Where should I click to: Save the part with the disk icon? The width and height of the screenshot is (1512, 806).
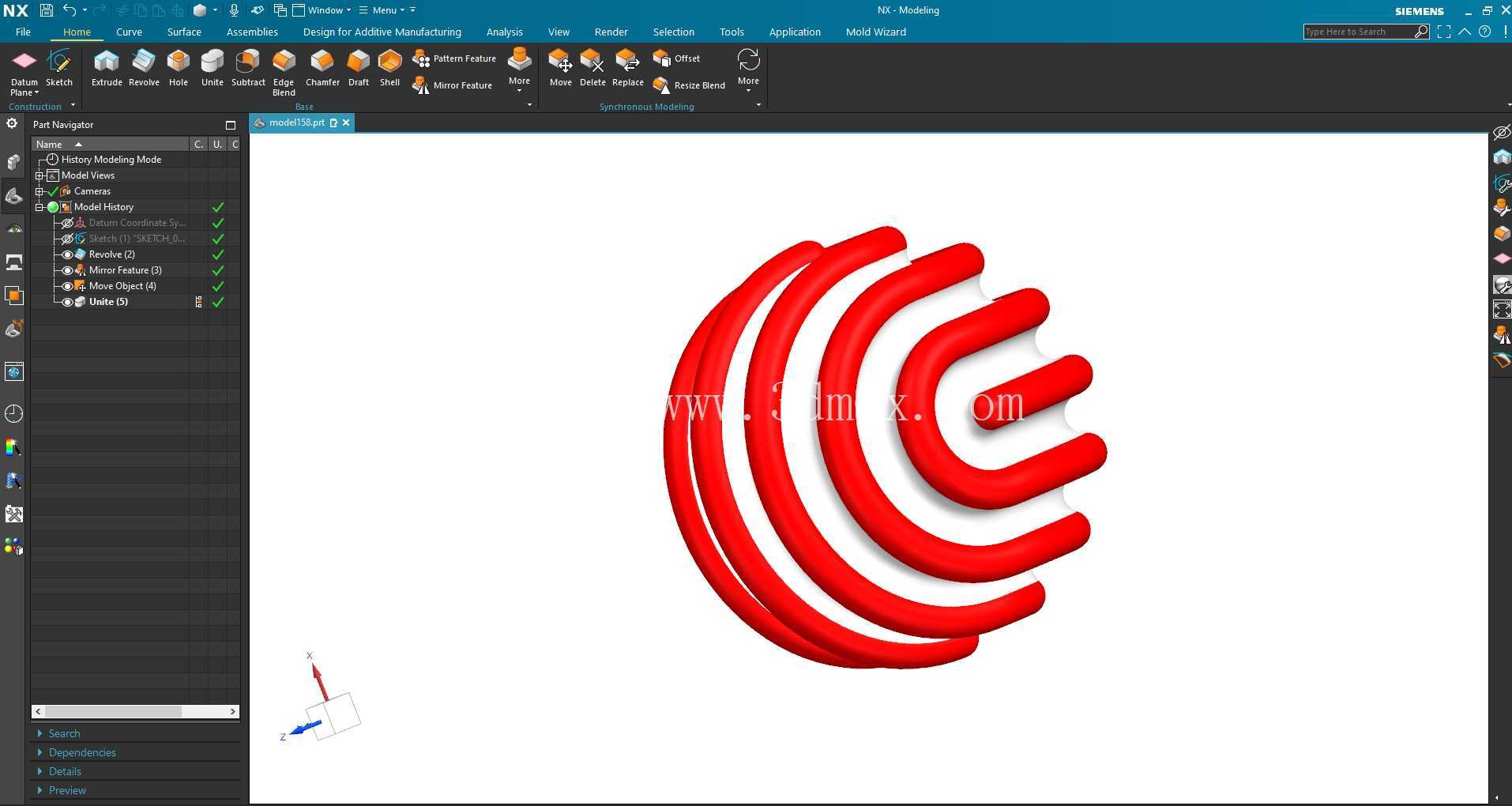point(46,10)
